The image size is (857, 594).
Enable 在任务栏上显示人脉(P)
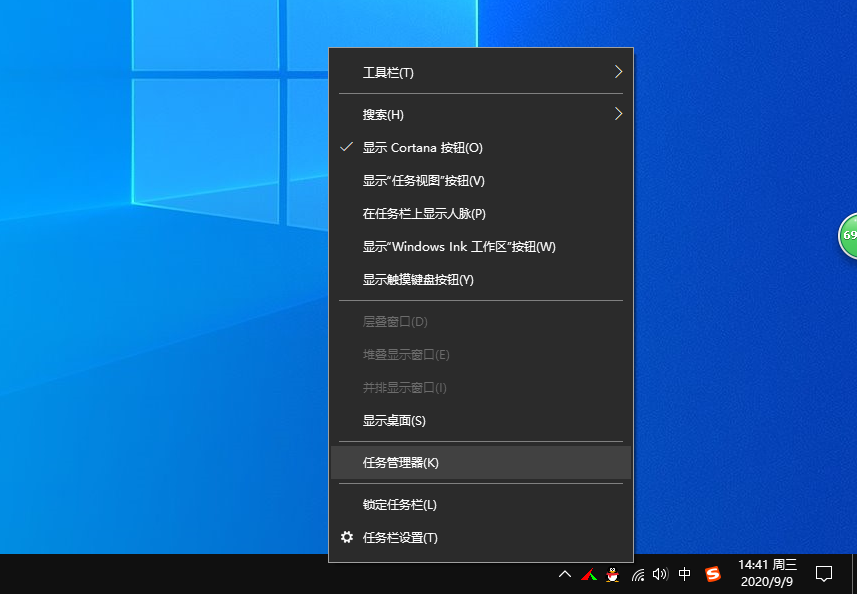(x=480, y=213)
